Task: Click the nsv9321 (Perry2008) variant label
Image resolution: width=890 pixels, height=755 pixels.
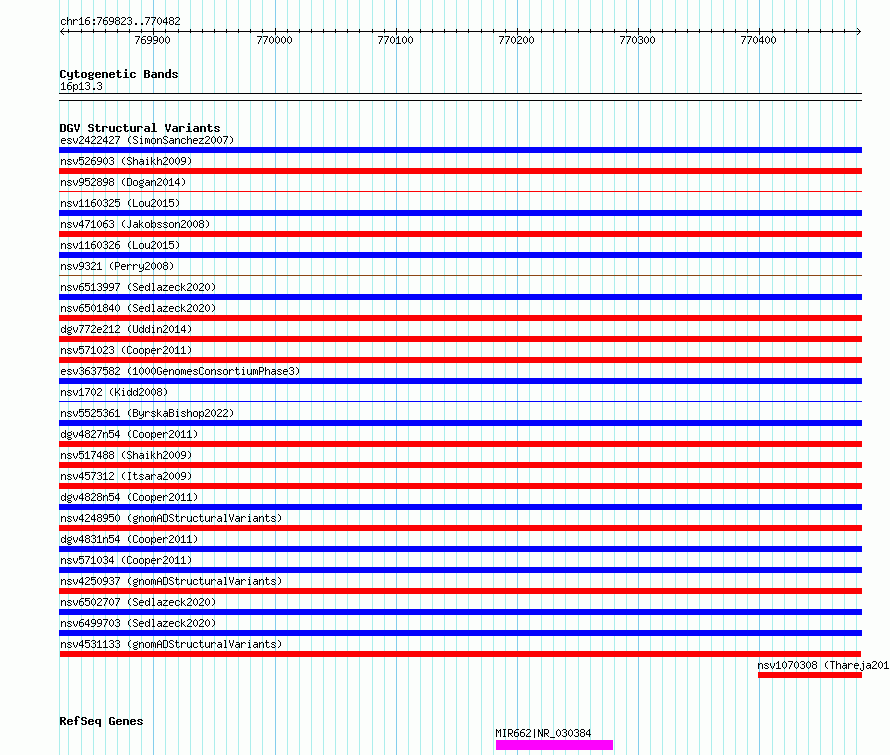Action: (117, 266)
